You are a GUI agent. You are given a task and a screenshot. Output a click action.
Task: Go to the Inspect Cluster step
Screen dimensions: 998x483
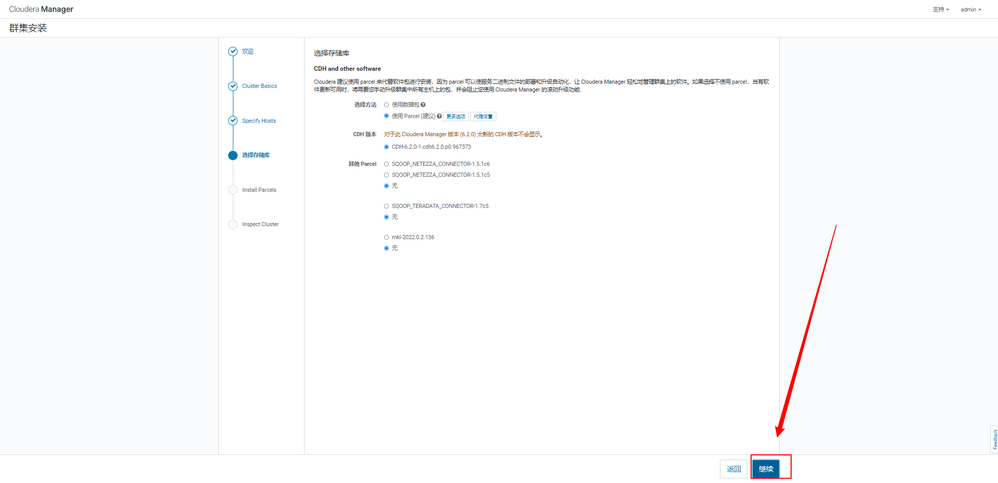[260, 224]
